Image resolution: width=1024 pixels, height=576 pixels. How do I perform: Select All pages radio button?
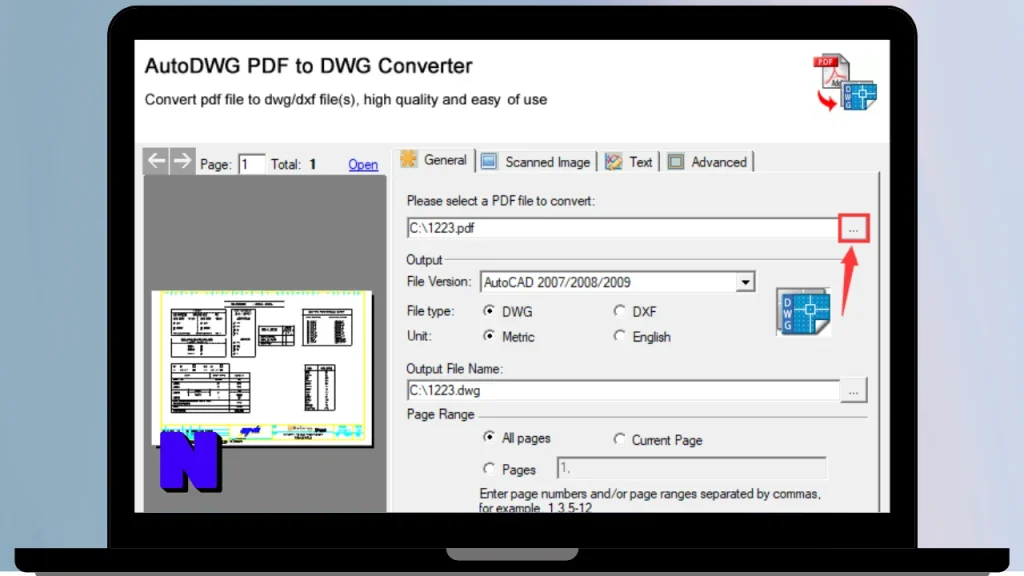[488, 437]
